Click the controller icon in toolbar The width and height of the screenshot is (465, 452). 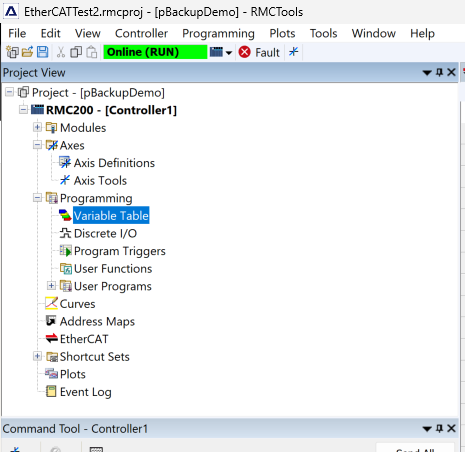(x=216, y=52)
